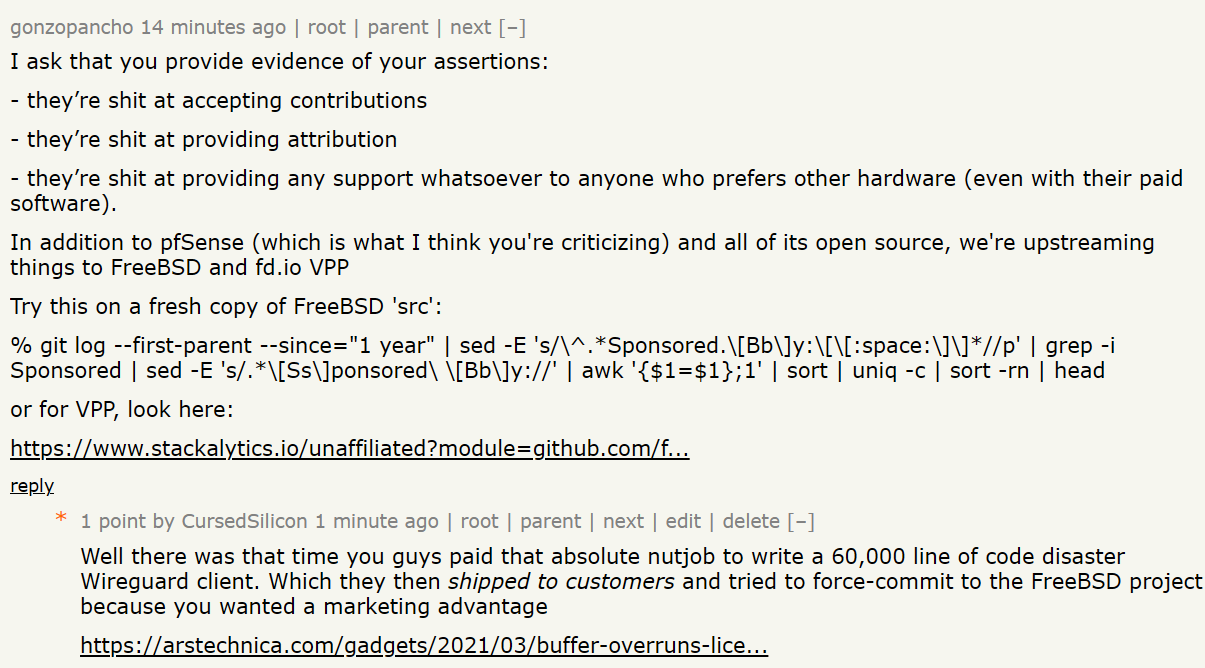
Task: Collapse gonzopancho's comment with [–] toggle
Action: pyautogui.click(x=512, y=28)
